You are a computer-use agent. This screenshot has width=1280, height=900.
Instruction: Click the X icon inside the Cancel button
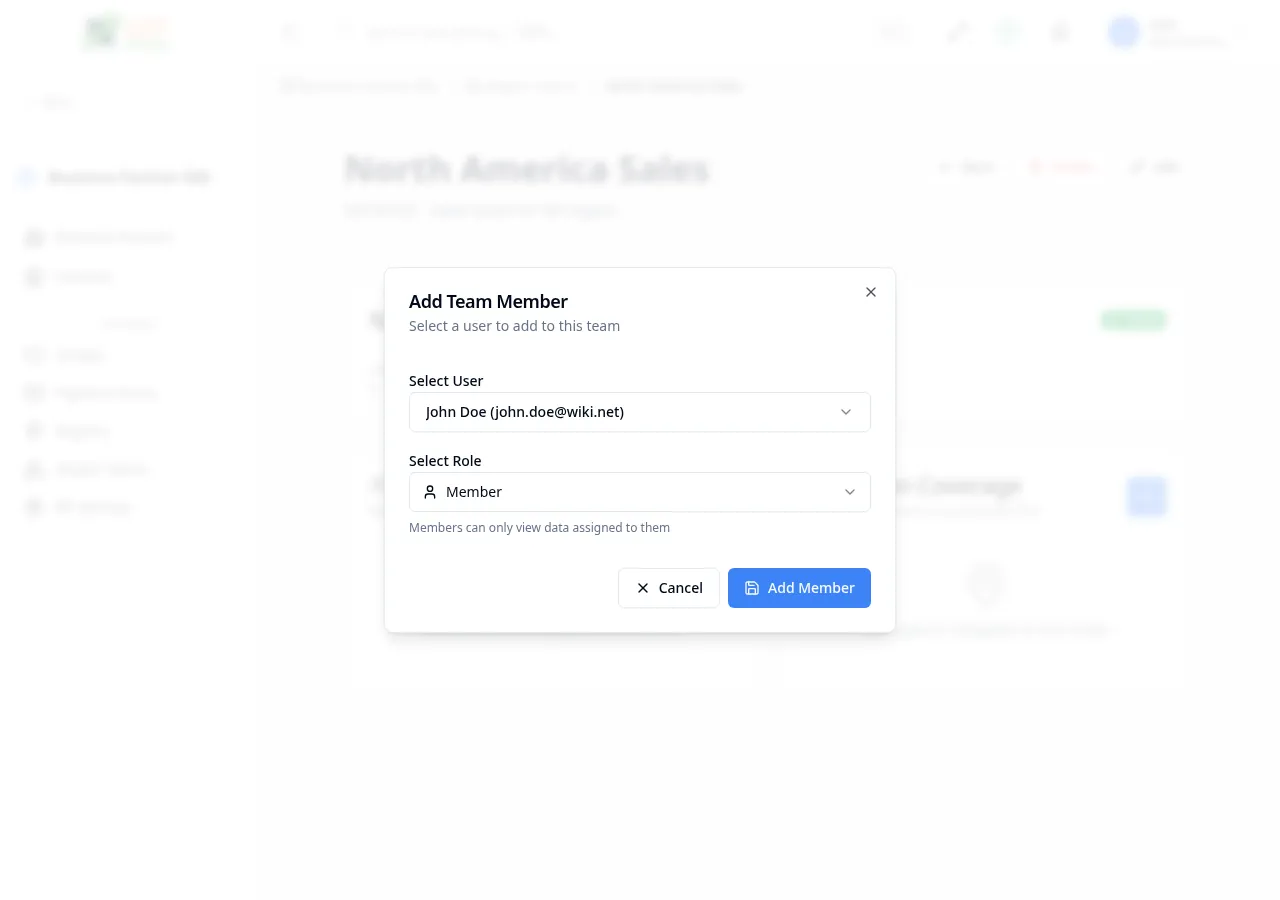[643, 588]
